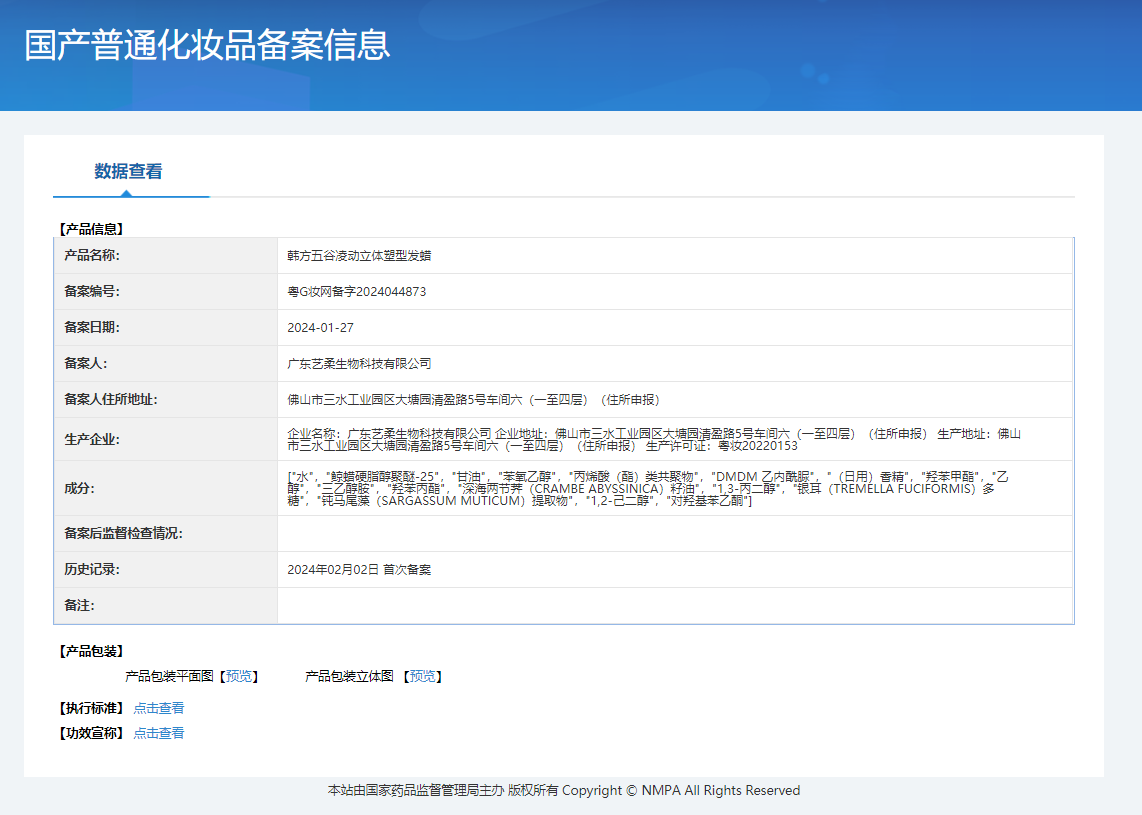
Task: Click the 备案编号 row label
Action: (x=92, y=291)
